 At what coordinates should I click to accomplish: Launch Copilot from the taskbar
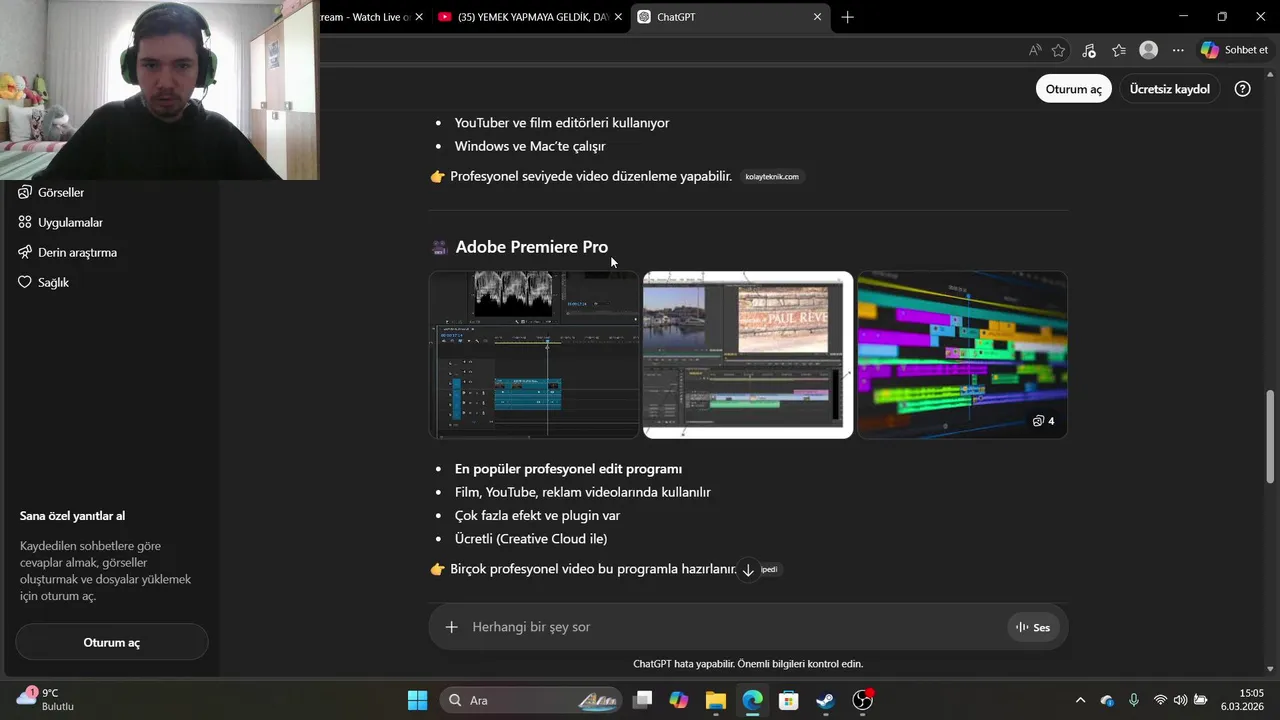tap(679, 700)
